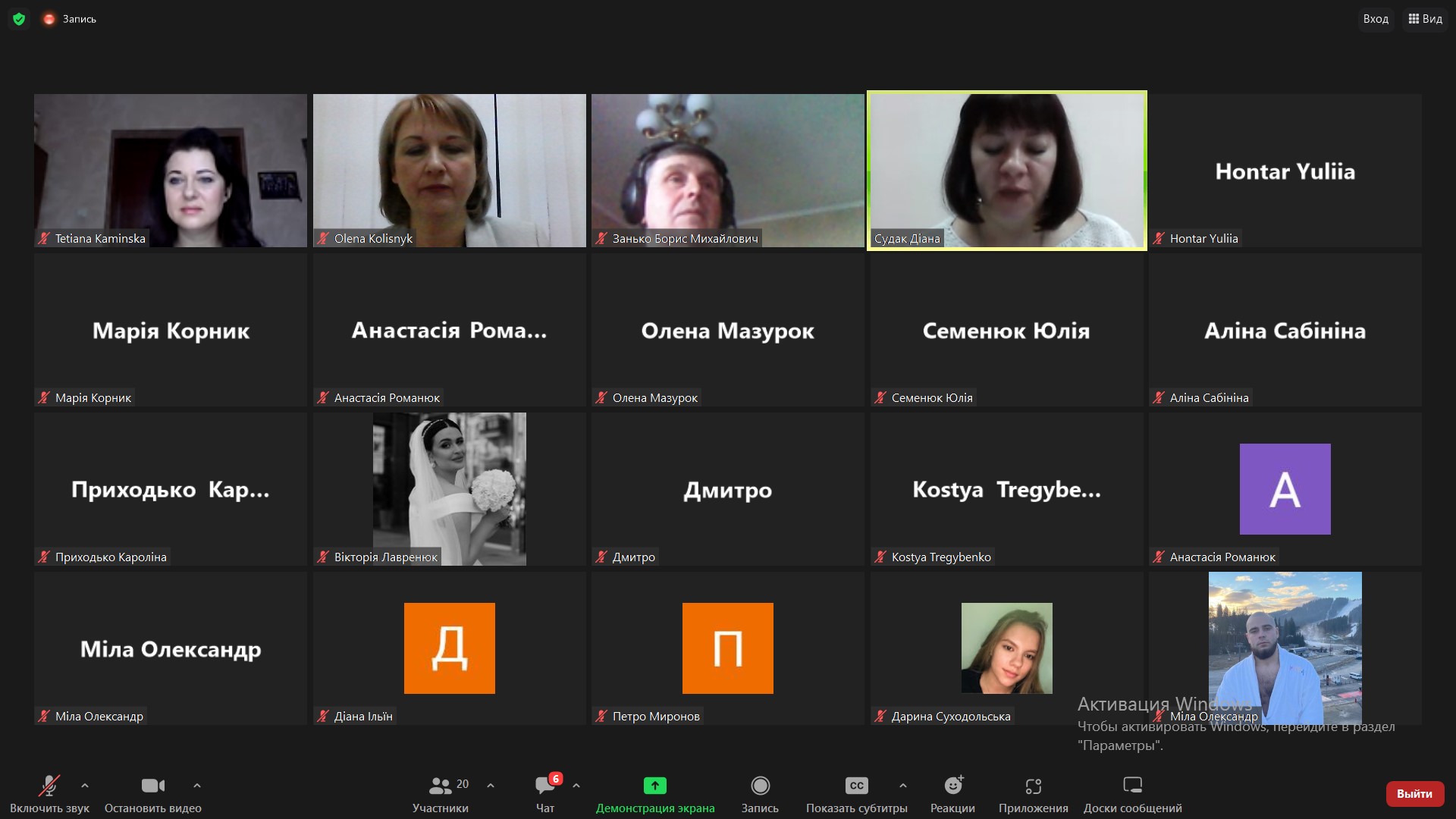Click muted mic icon on Петро Миронов label

(x=602, y=716)
